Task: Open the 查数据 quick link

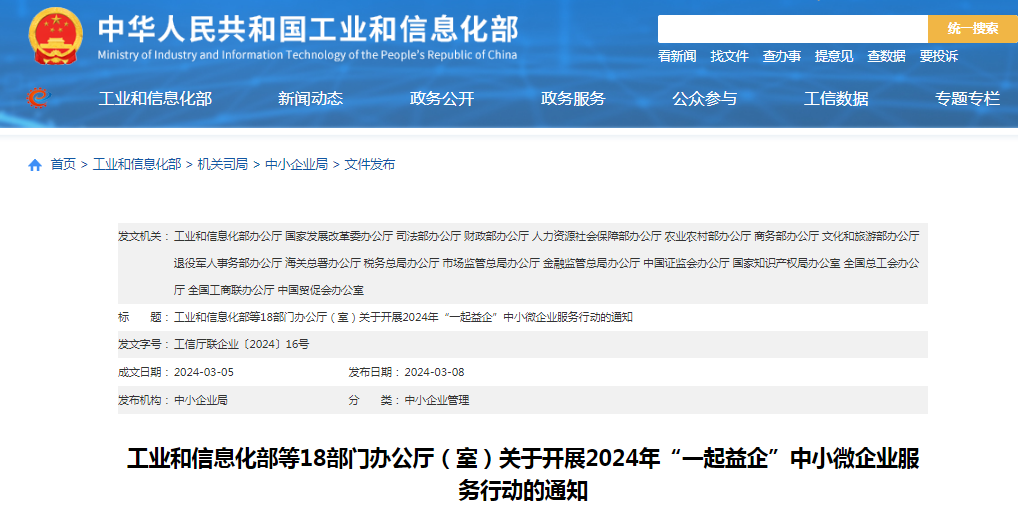Action: point(886,56)
